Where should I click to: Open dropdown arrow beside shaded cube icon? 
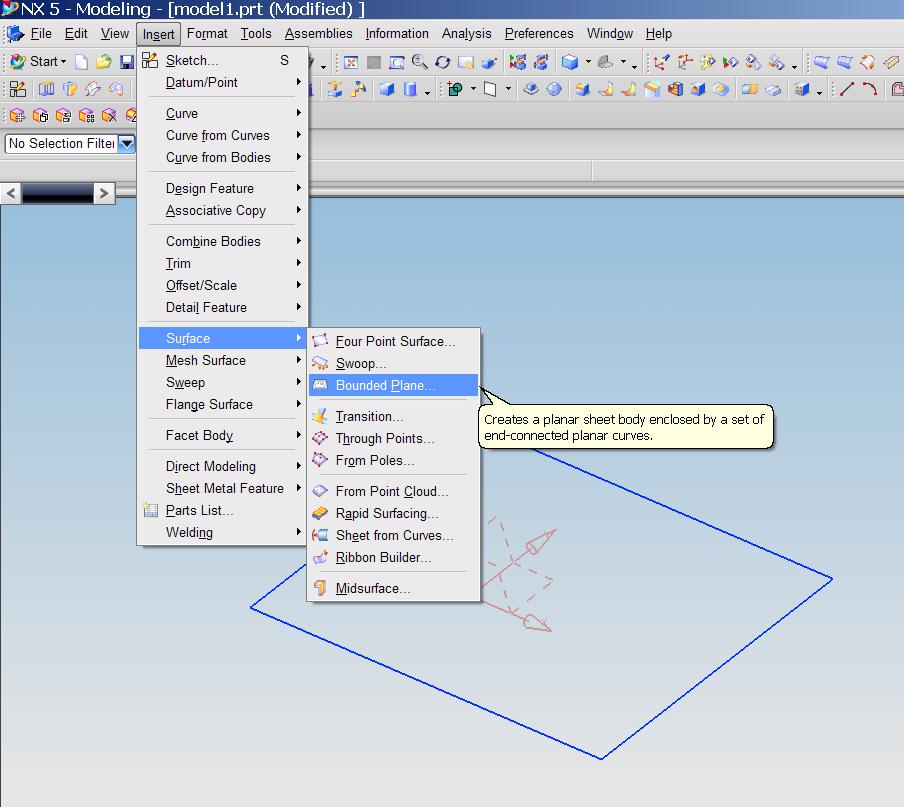pyautogui.click(x=589, y=62)
